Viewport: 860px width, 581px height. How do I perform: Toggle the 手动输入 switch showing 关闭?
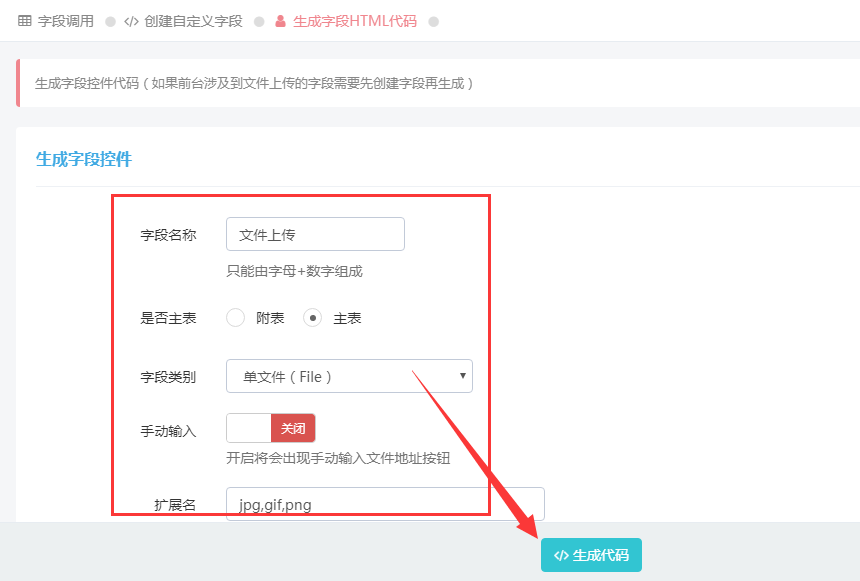pos(271,428)
